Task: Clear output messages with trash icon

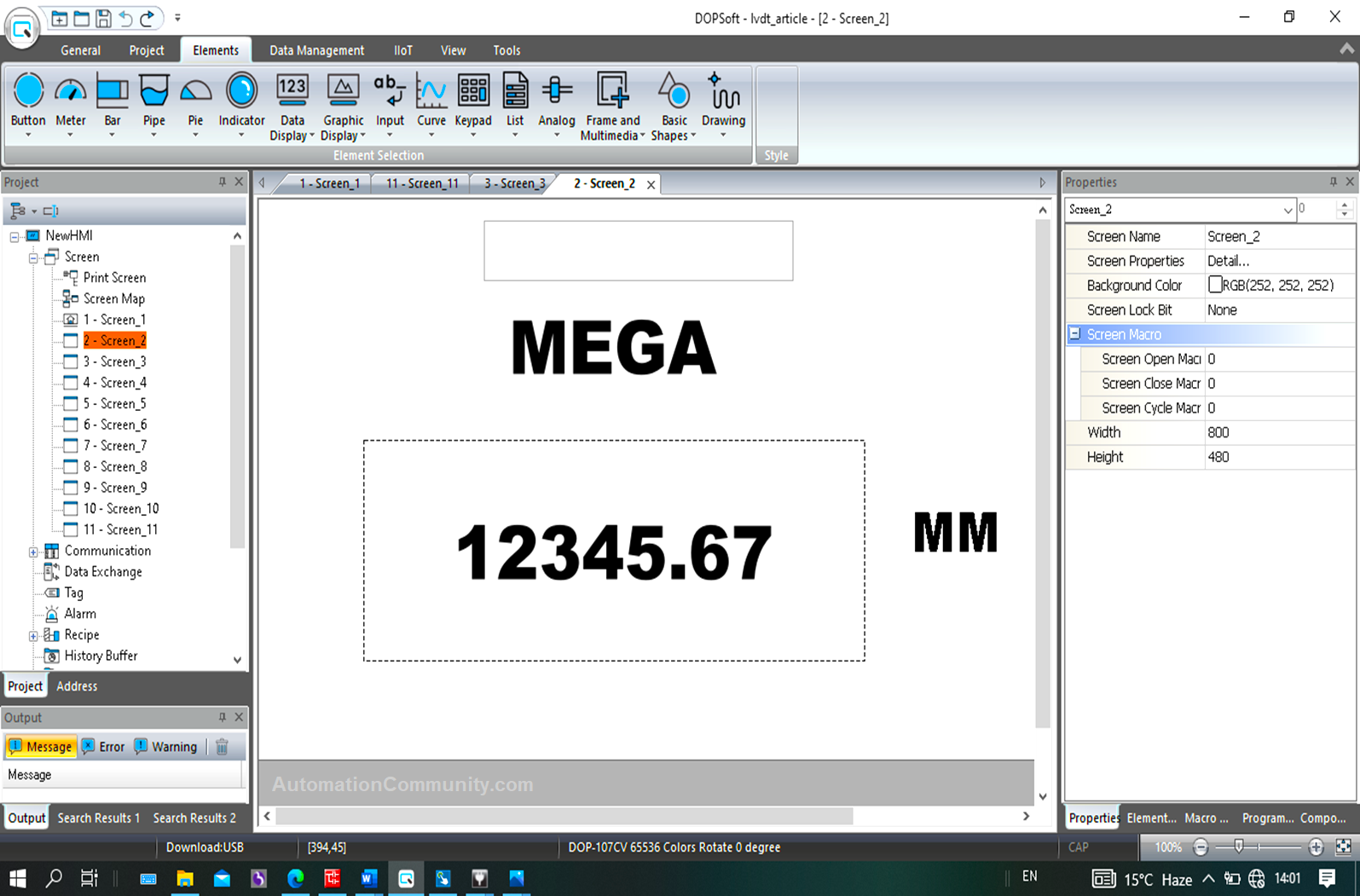Action: click(222, 747)
